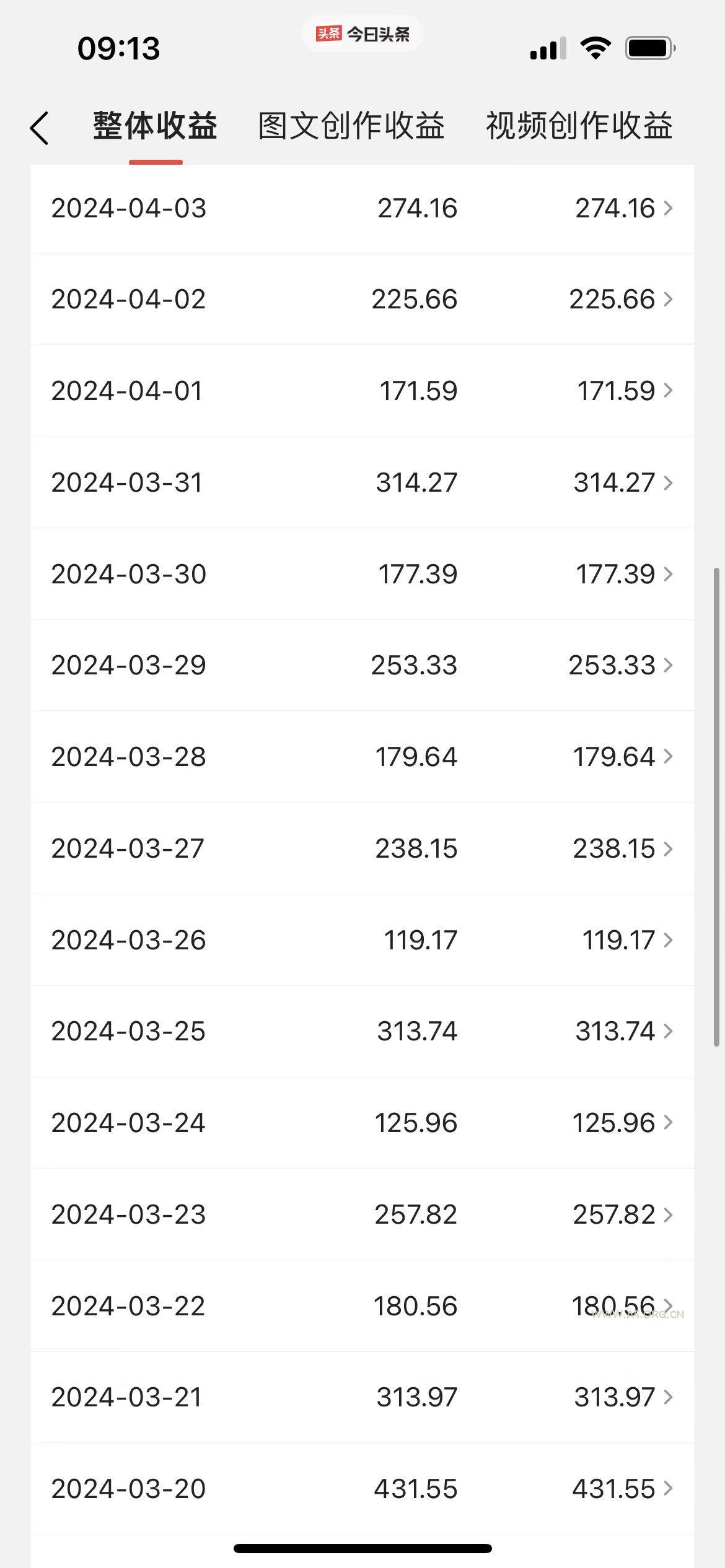The image size is (725, 1568).
Task: Open the 2024-03-28 date entry
Action: tap(128, 757)
